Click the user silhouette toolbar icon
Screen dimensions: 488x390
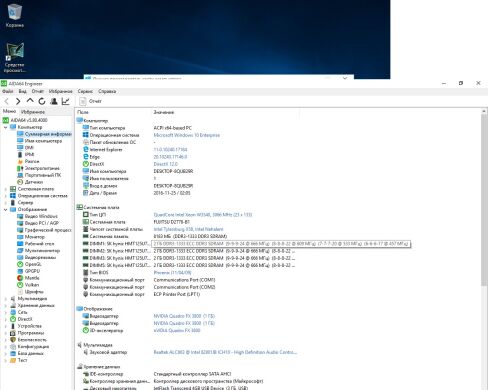coord(54,101)
